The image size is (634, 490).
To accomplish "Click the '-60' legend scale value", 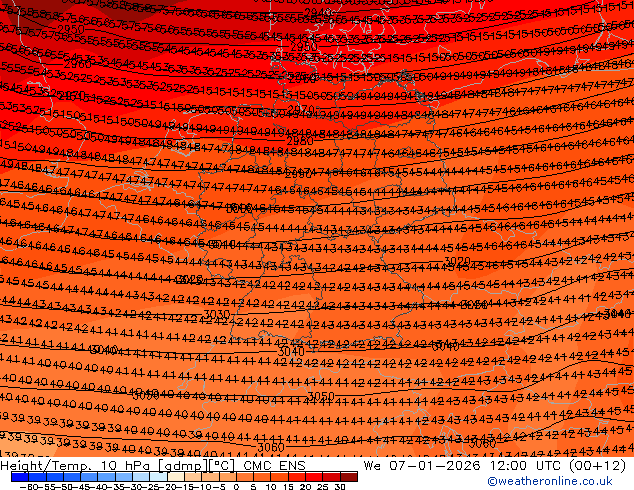I will (x=28, y=486).
